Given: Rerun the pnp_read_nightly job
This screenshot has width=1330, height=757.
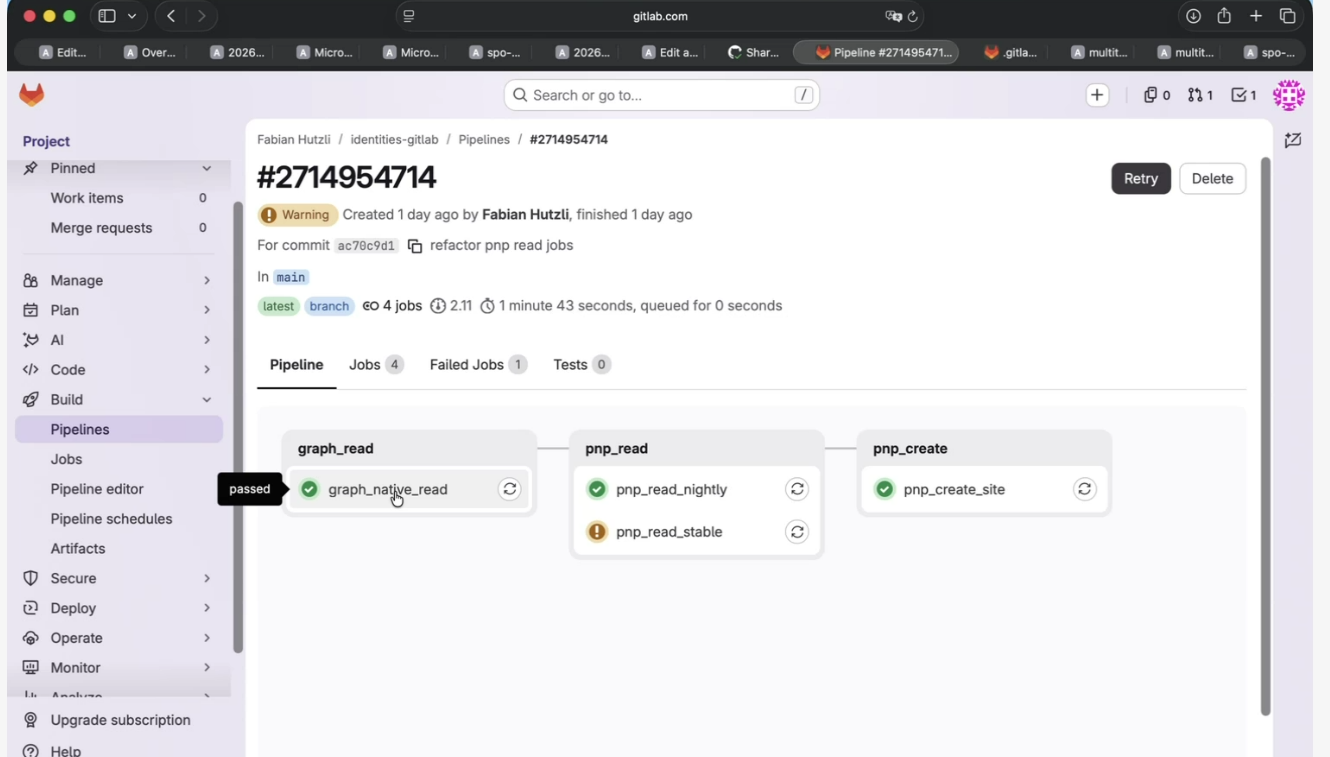Looking at the screenshot, I should (797, 489).
